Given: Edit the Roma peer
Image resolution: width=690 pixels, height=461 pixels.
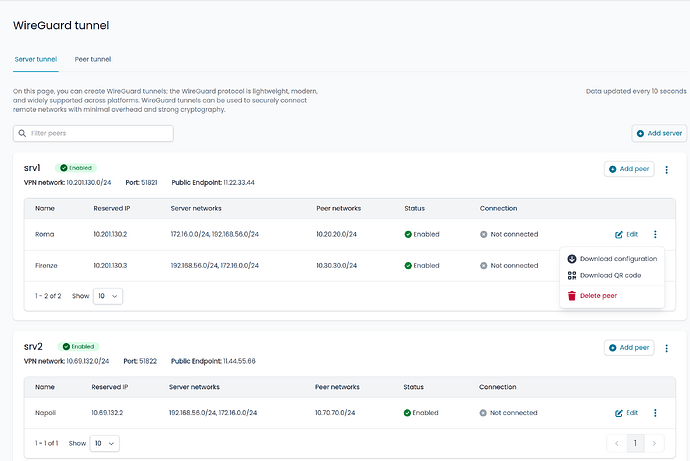Looking at the screenshot, I should pos(627,234).
